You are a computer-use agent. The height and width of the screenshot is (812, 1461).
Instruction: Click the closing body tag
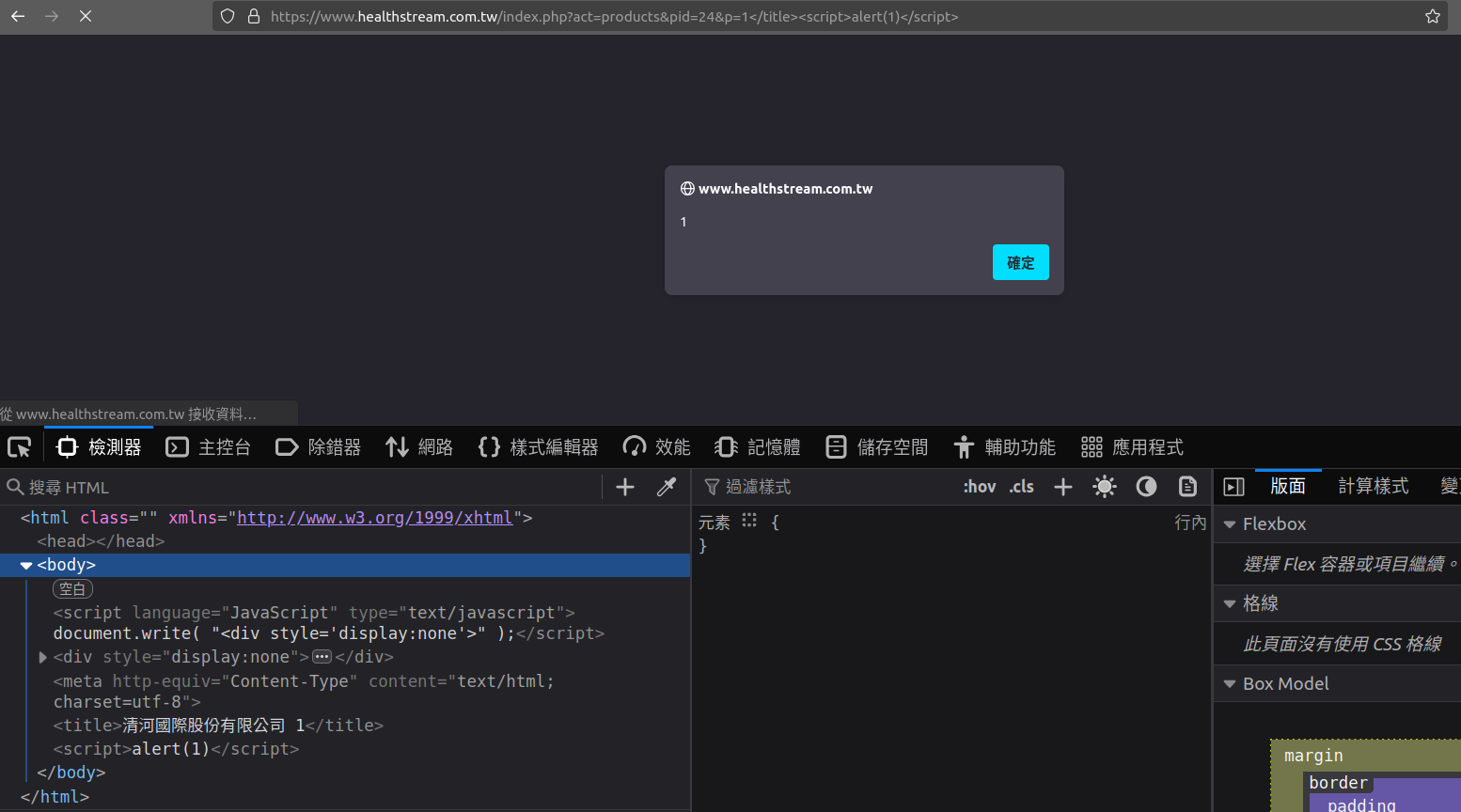(71, 773)
